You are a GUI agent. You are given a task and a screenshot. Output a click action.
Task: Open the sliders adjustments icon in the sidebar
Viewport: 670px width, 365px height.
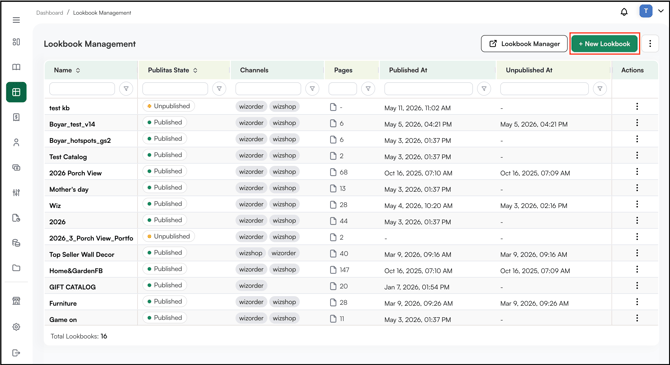(x=16, y=193)
